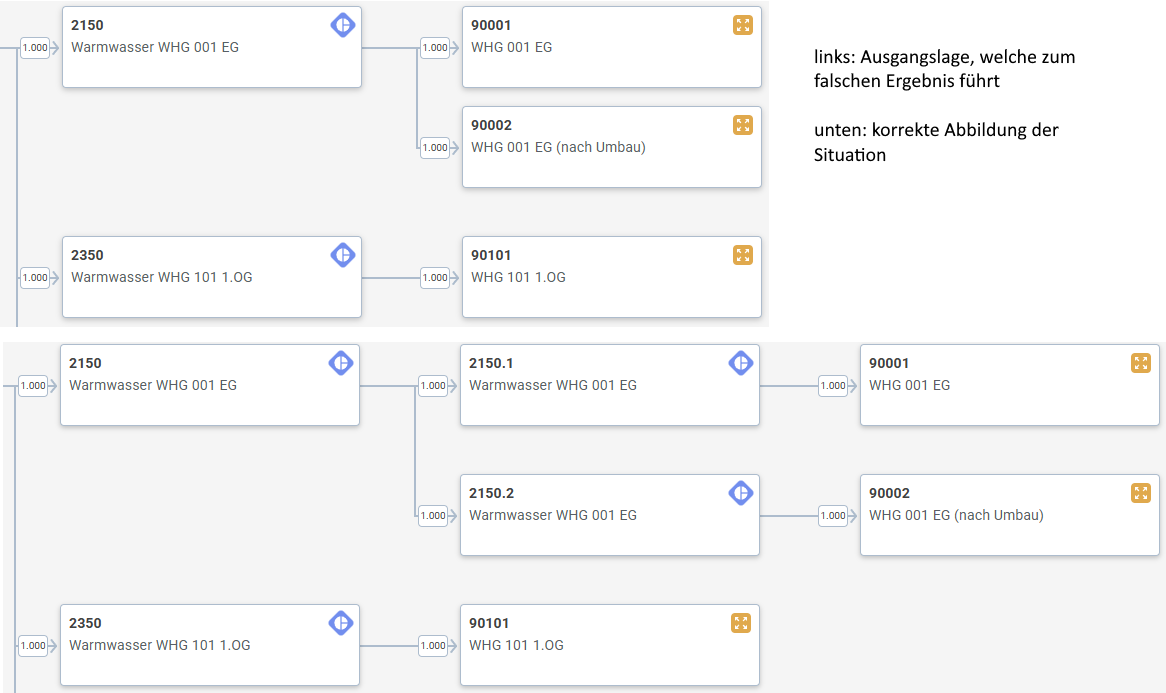Click blue icon on node 2150 in lower diagram
The width and height of the screenshot is (1166, 693).
[341, 363]
